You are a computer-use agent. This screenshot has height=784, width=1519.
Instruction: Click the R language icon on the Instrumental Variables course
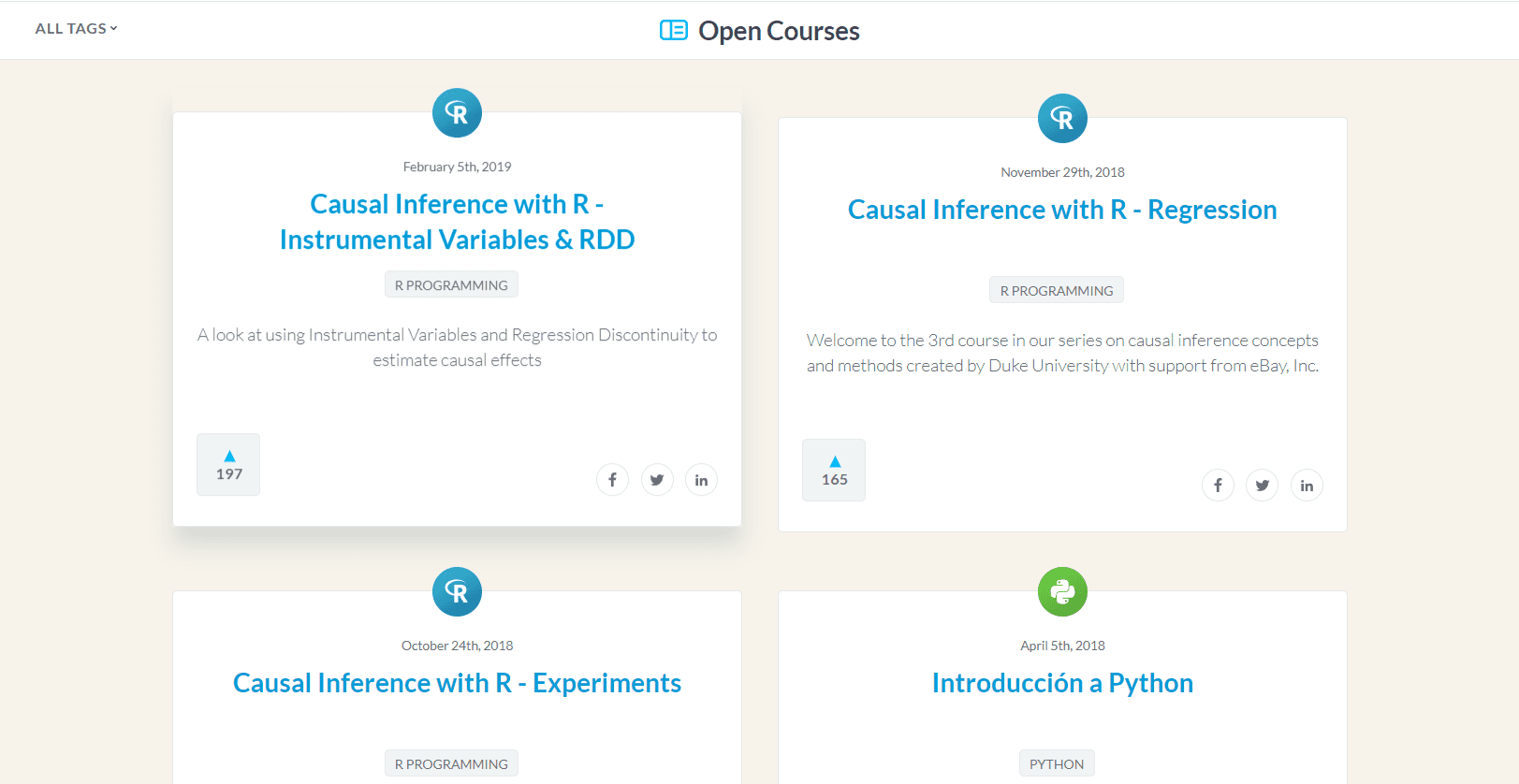[x=456, y=112]
